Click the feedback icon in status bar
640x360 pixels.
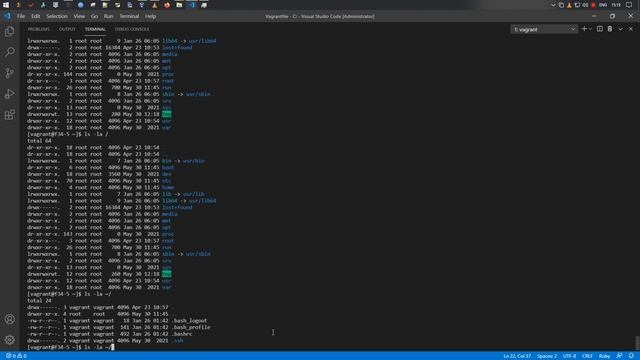pos(619,356)
